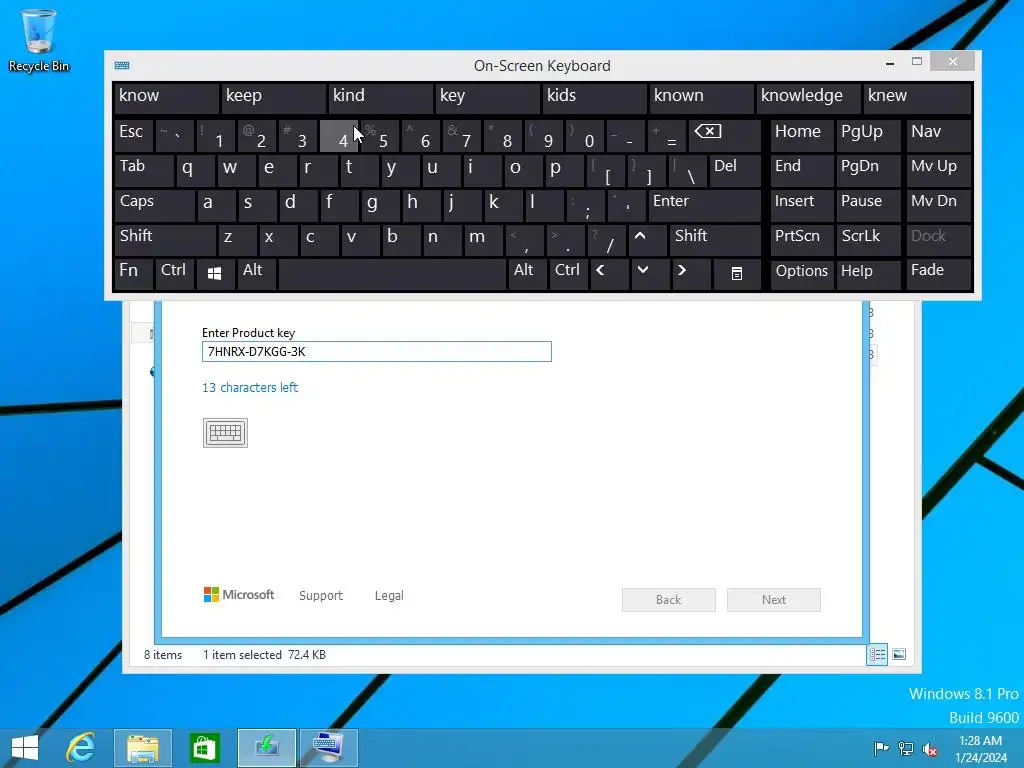
Task: Choose the 'kids' text suggestion
Action: 595,98
